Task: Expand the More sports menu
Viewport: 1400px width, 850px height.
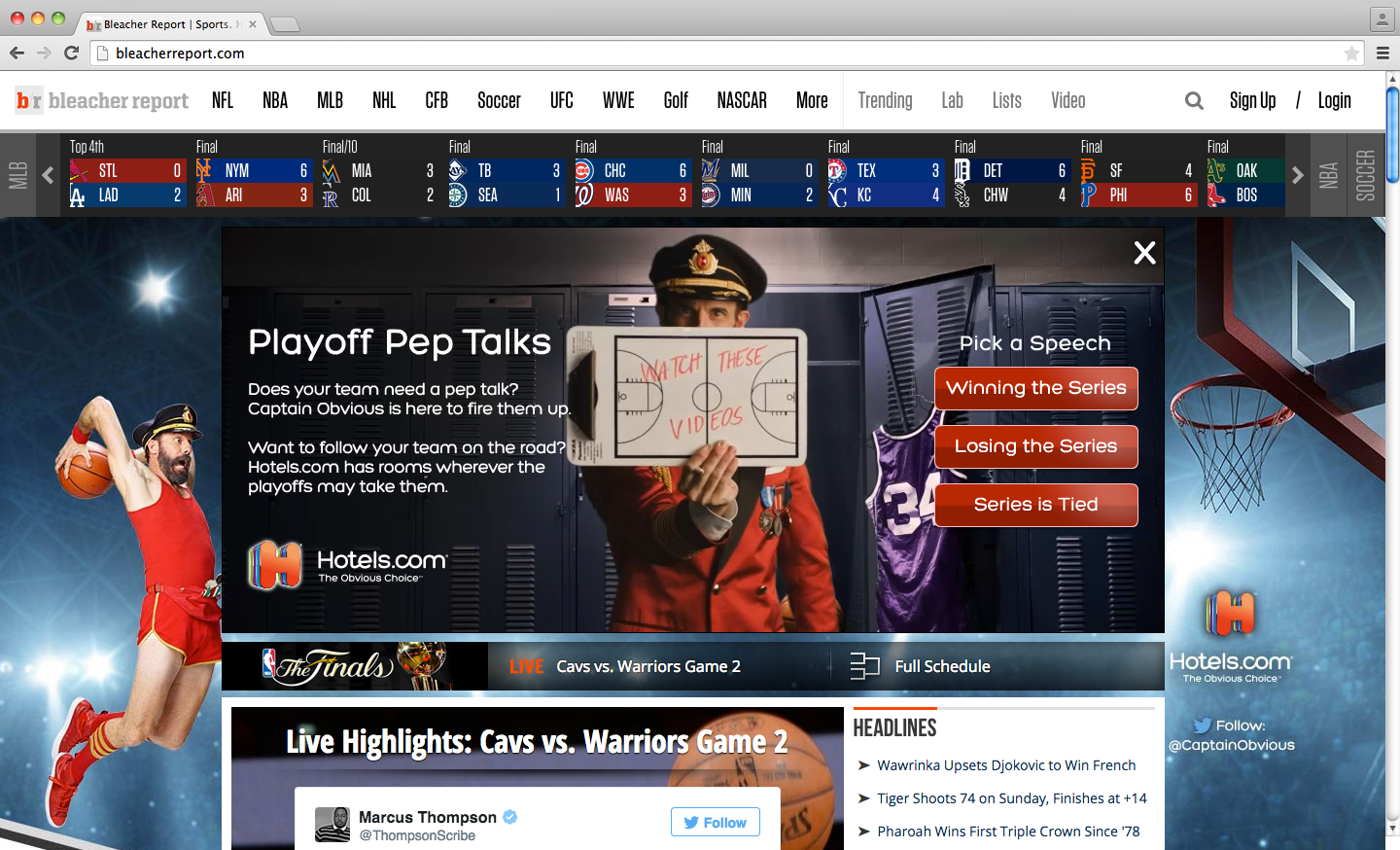Action: 812,100
